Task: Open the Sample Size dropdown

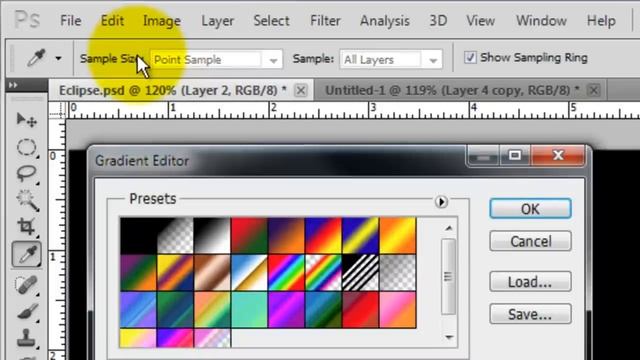Action: click(x=216, y=60)
